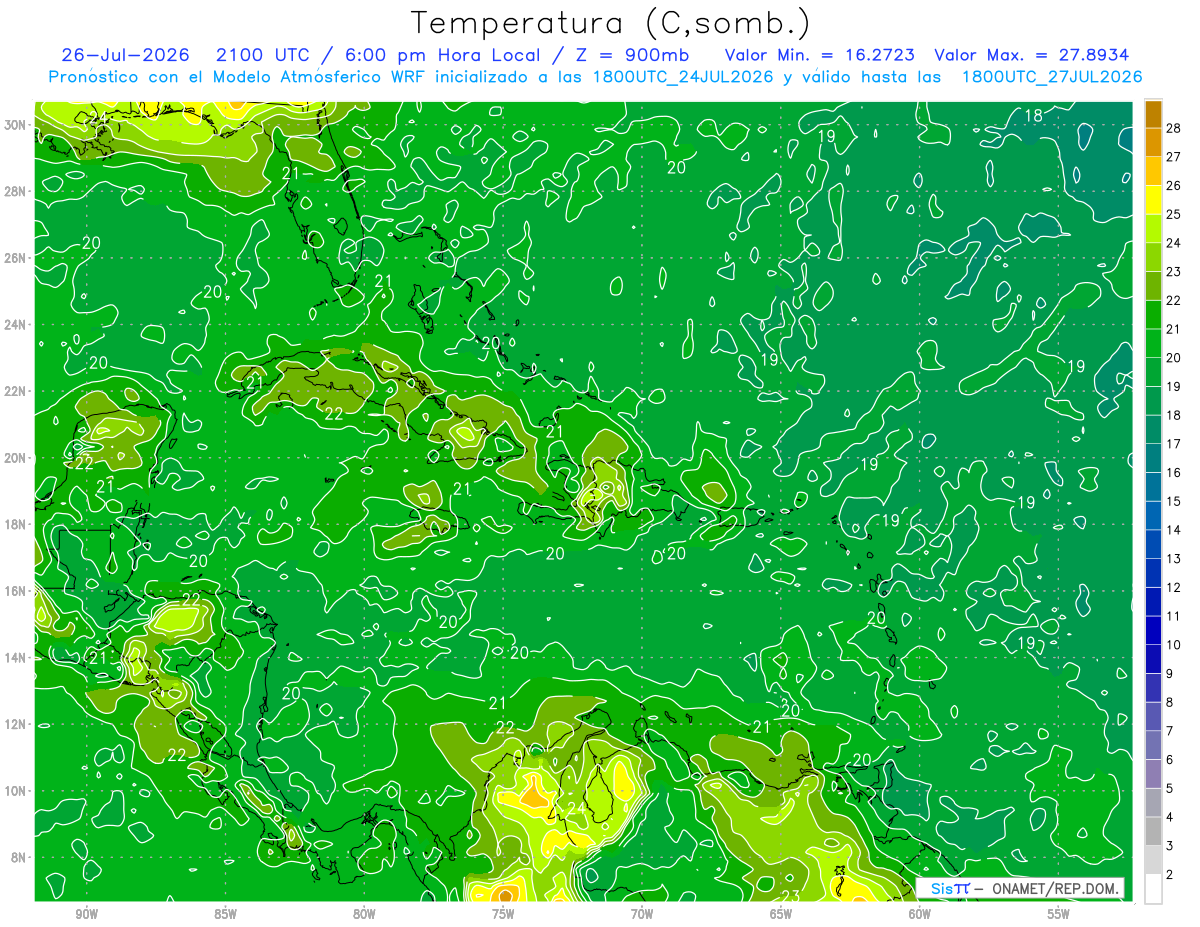Click the time text '2100 UTC'
Viewport: 1200px width, 927px height.
click(263, 55)
